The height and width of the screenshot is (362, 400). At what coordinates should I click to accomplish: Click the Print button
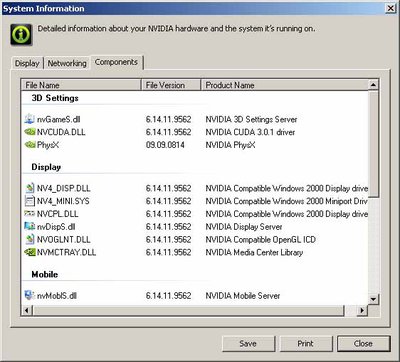tap(306, 344)
